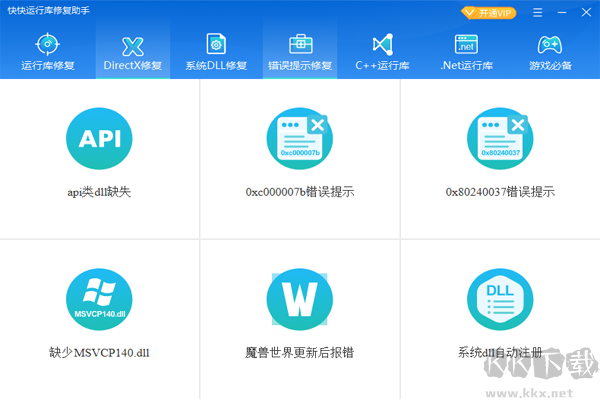Click the 开通VIP button
600x400 pixels.
pyautogui.click(x=489, y=13)
